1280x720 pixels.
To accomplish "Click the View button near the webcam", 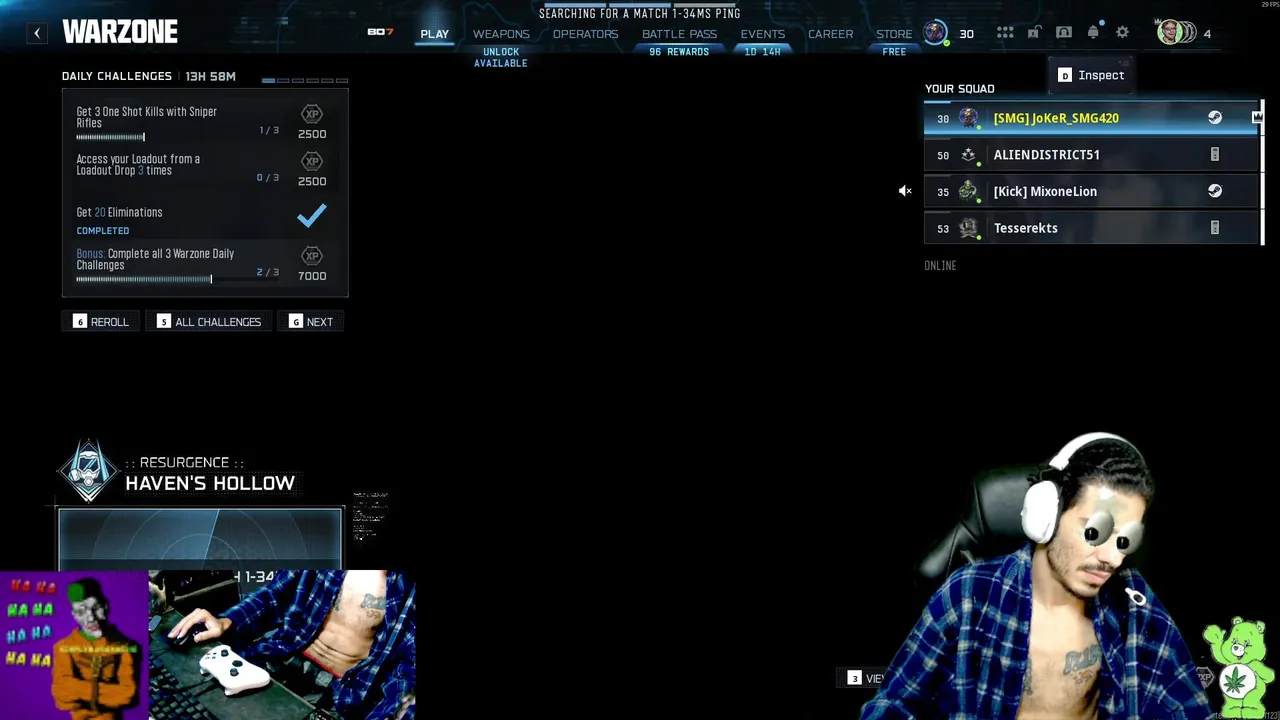I will [867, 678].
